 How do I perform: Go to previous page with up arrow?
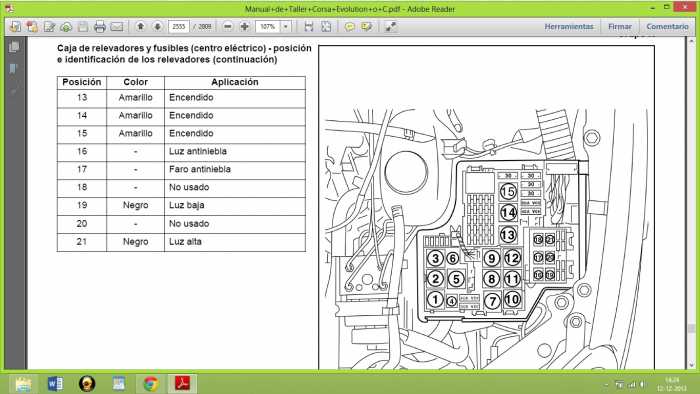pos(140,27)
